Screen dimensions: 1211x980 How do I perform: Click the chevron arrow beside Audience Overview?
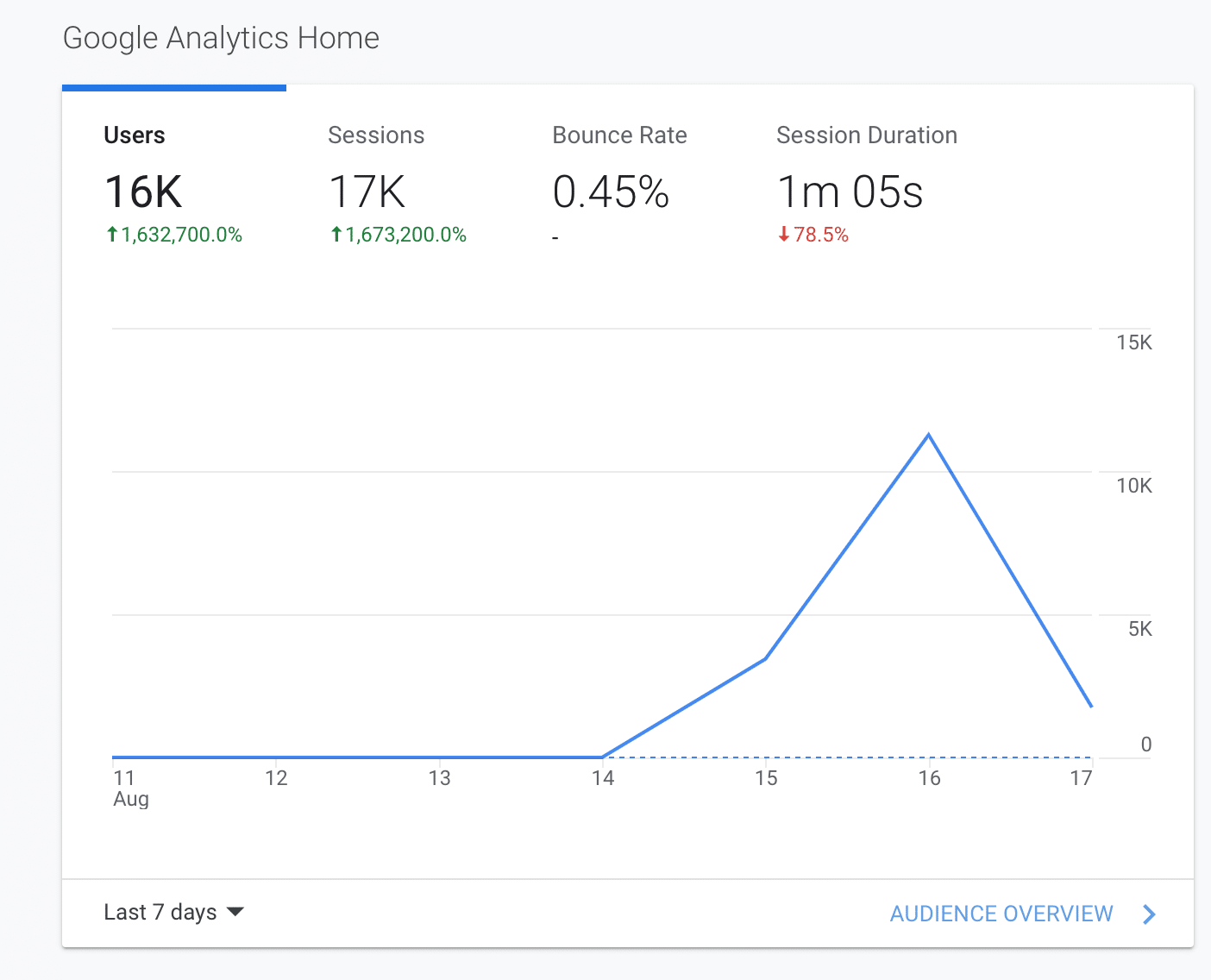click(x=1149, y=914)
